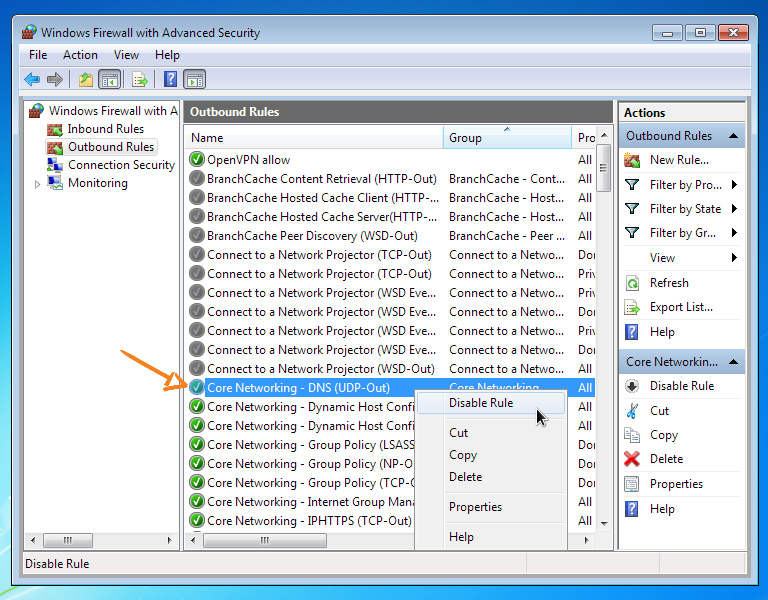768x600 pixels.
Task: Select Outbound Rules in the tree
Action: click(110, 147)
